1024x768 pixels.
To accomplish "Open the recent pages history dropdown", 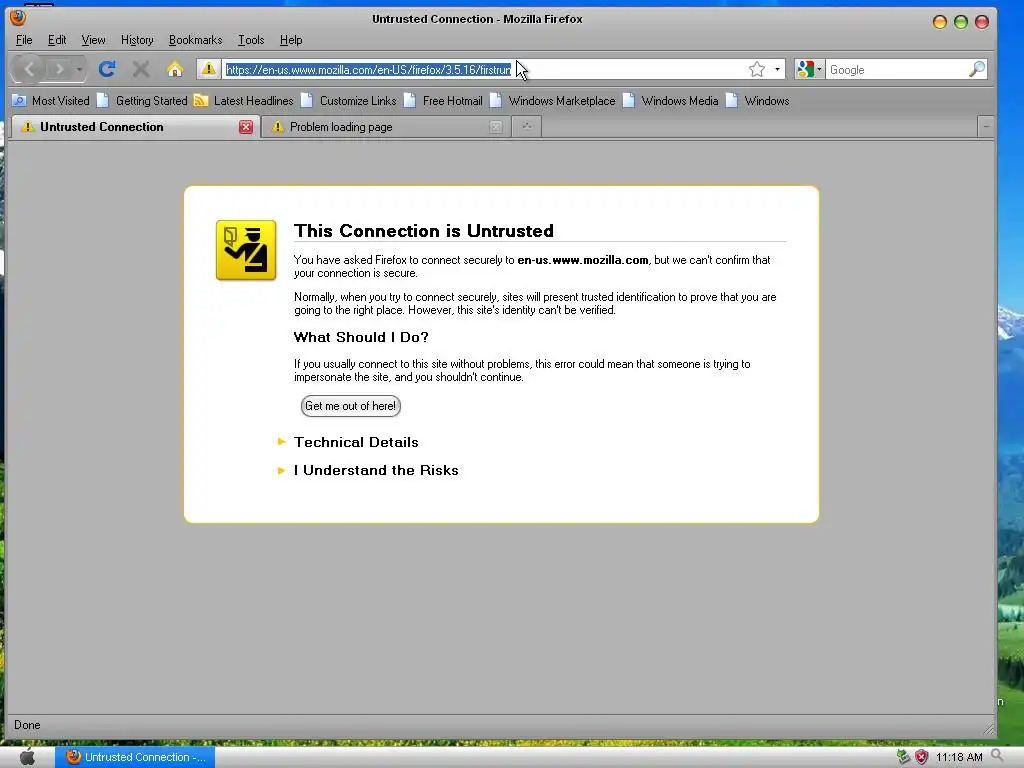I will pos(79,69).
